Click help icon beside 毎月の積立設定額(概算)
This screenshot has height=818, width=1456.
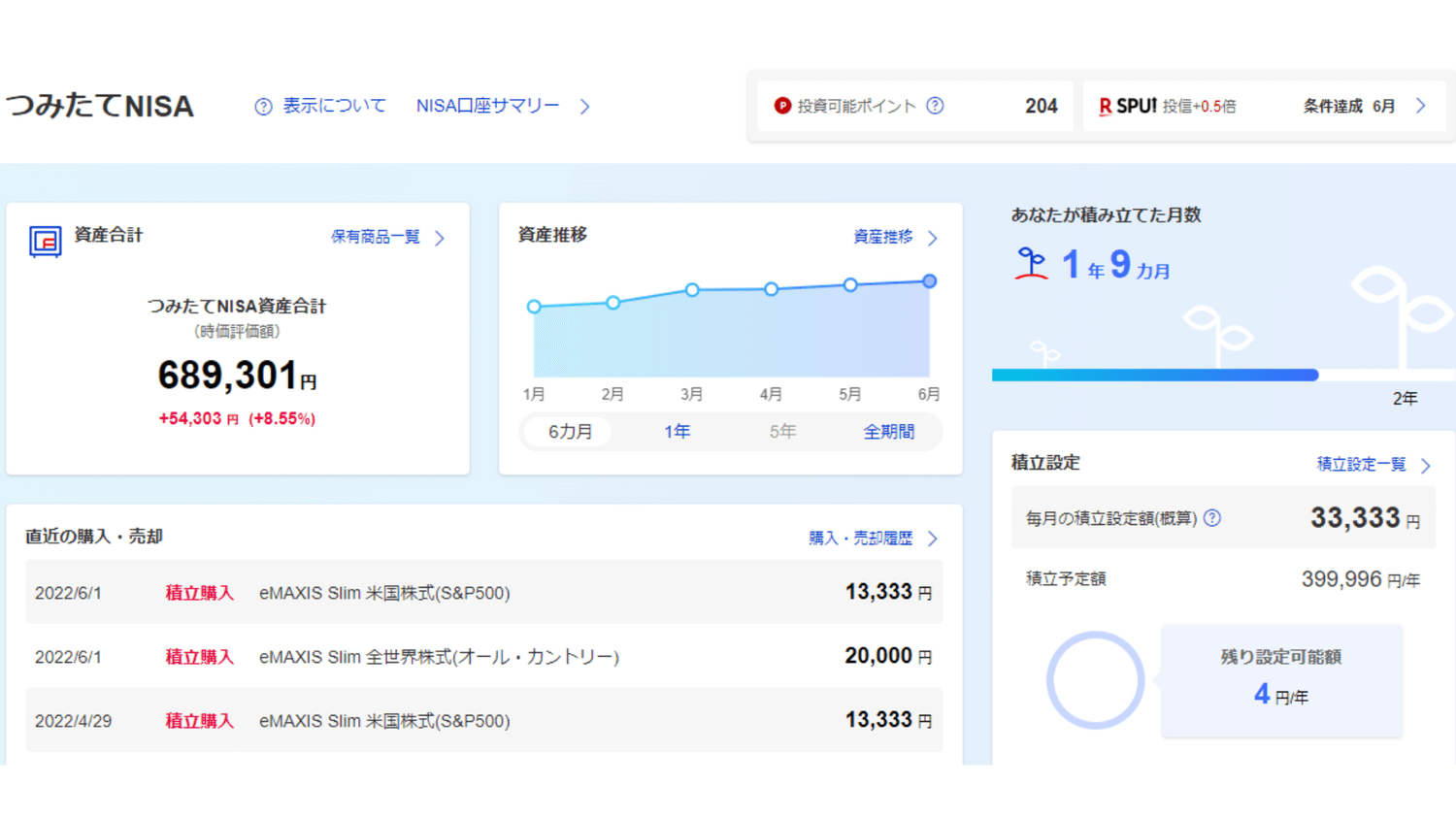coord(1212,518)
